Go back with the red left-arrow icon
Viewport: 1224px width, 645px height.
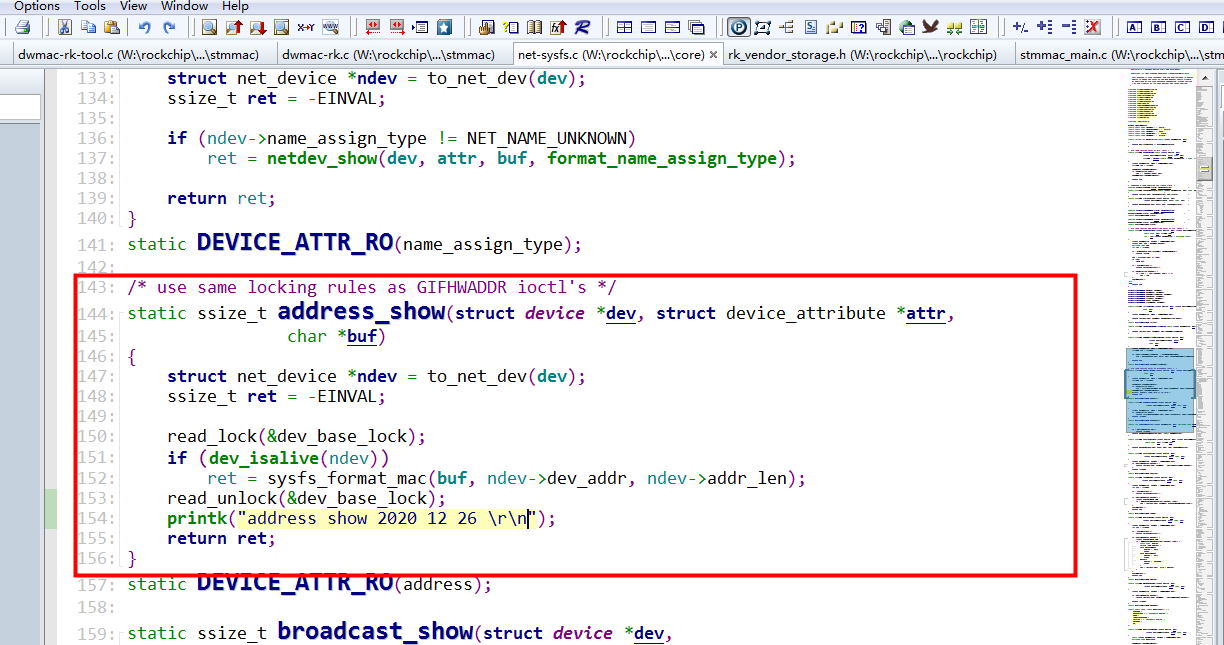click(x=372, y=27)
